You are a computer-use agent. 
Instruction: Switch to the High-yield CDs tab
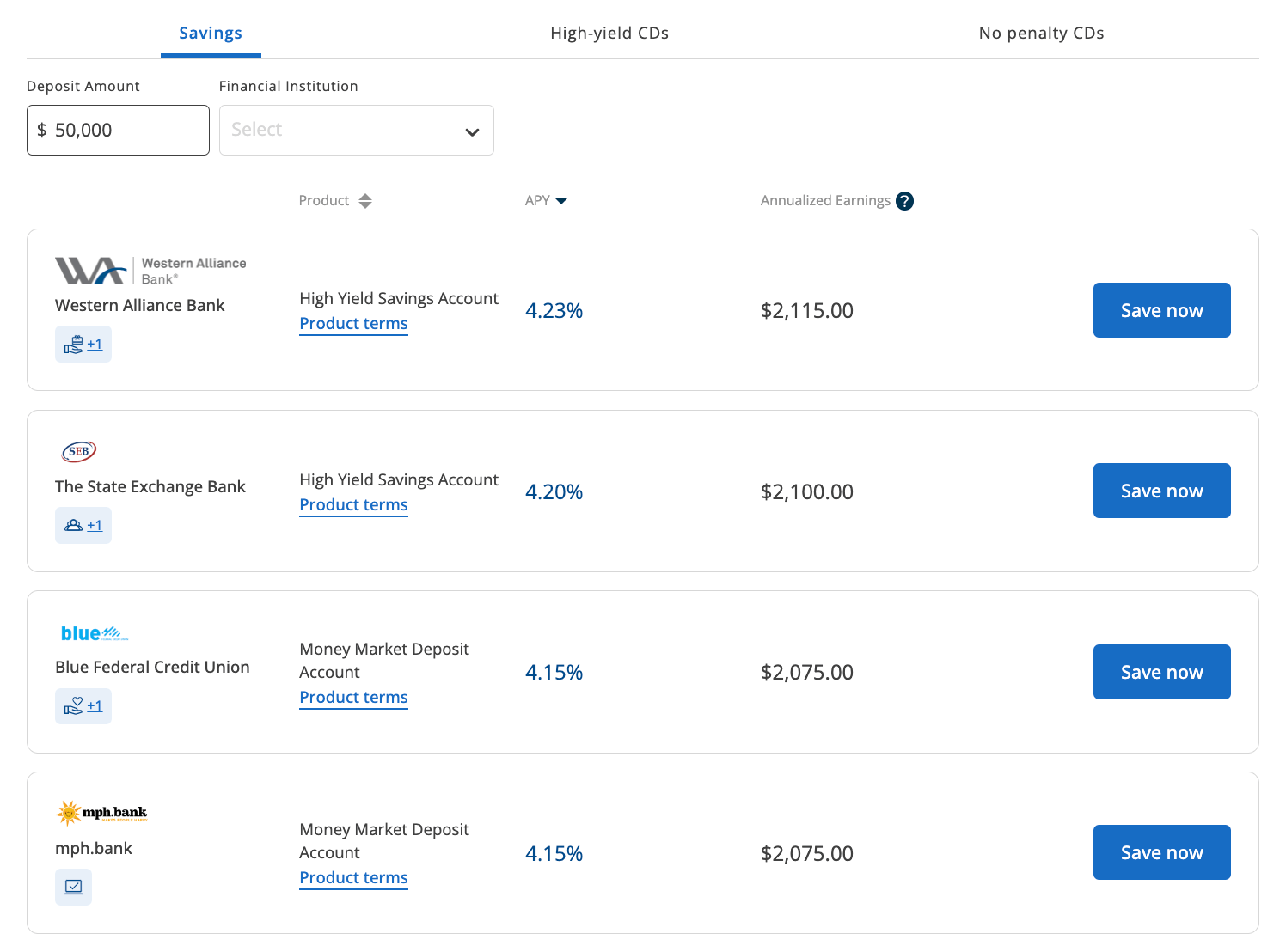tap(609, 34)
